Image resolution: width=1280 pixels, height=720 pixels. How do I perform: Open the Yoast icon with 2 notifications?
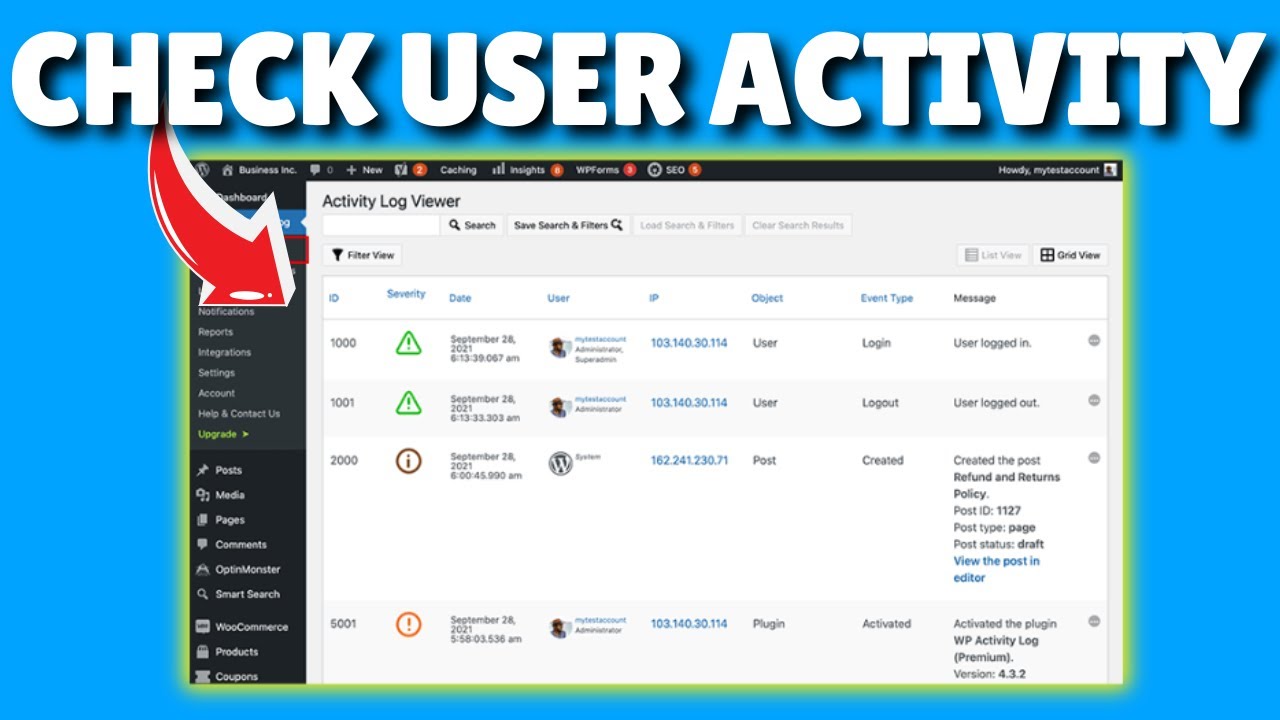click(411, 170)
